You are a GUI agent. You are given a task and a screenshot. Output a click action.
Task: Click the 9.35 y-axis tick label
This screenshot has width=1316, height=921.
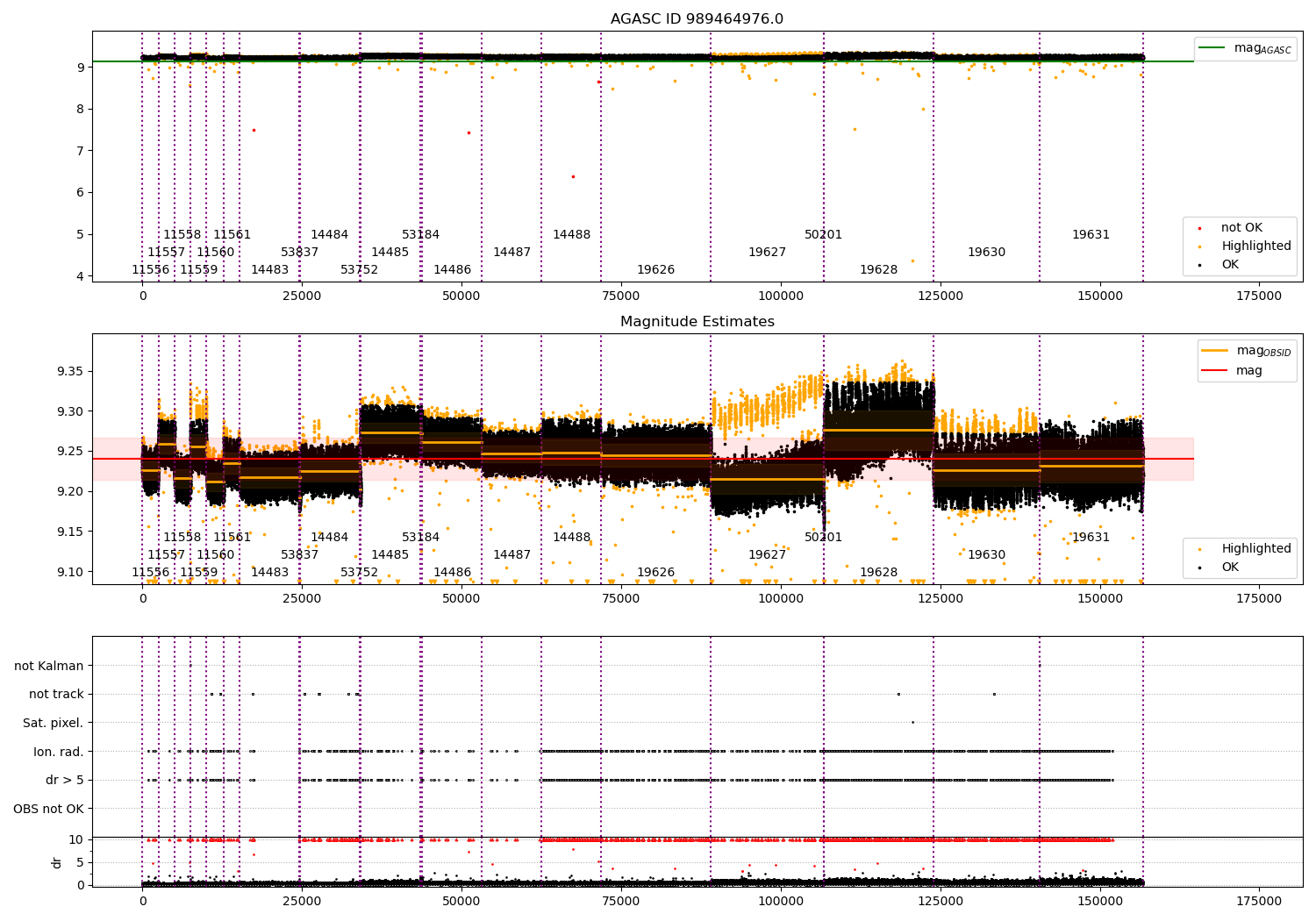[x=72, y=372]
